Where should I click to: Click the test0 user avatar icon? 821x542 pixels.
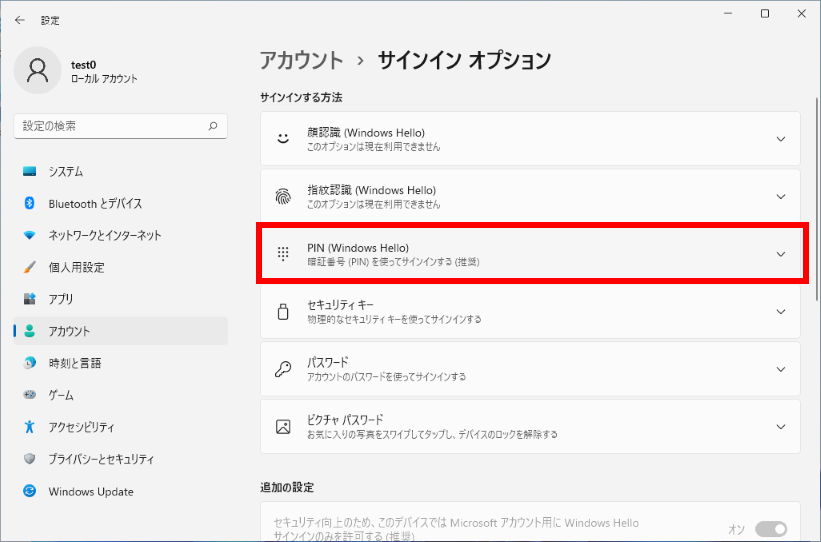click(38, 70)
